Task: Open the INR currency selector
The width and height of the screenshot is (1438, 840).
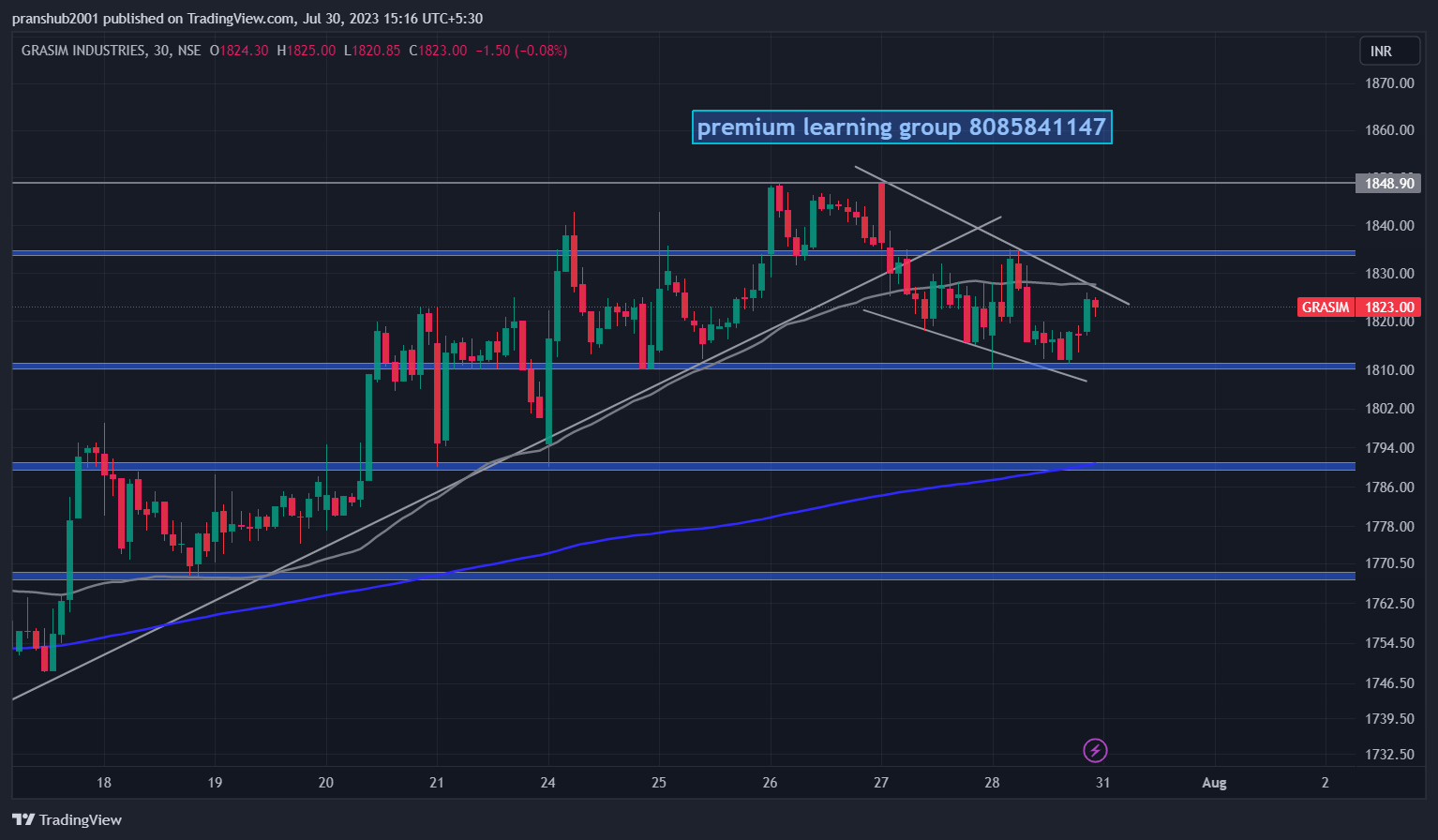Action: (x=1390, y=51)
